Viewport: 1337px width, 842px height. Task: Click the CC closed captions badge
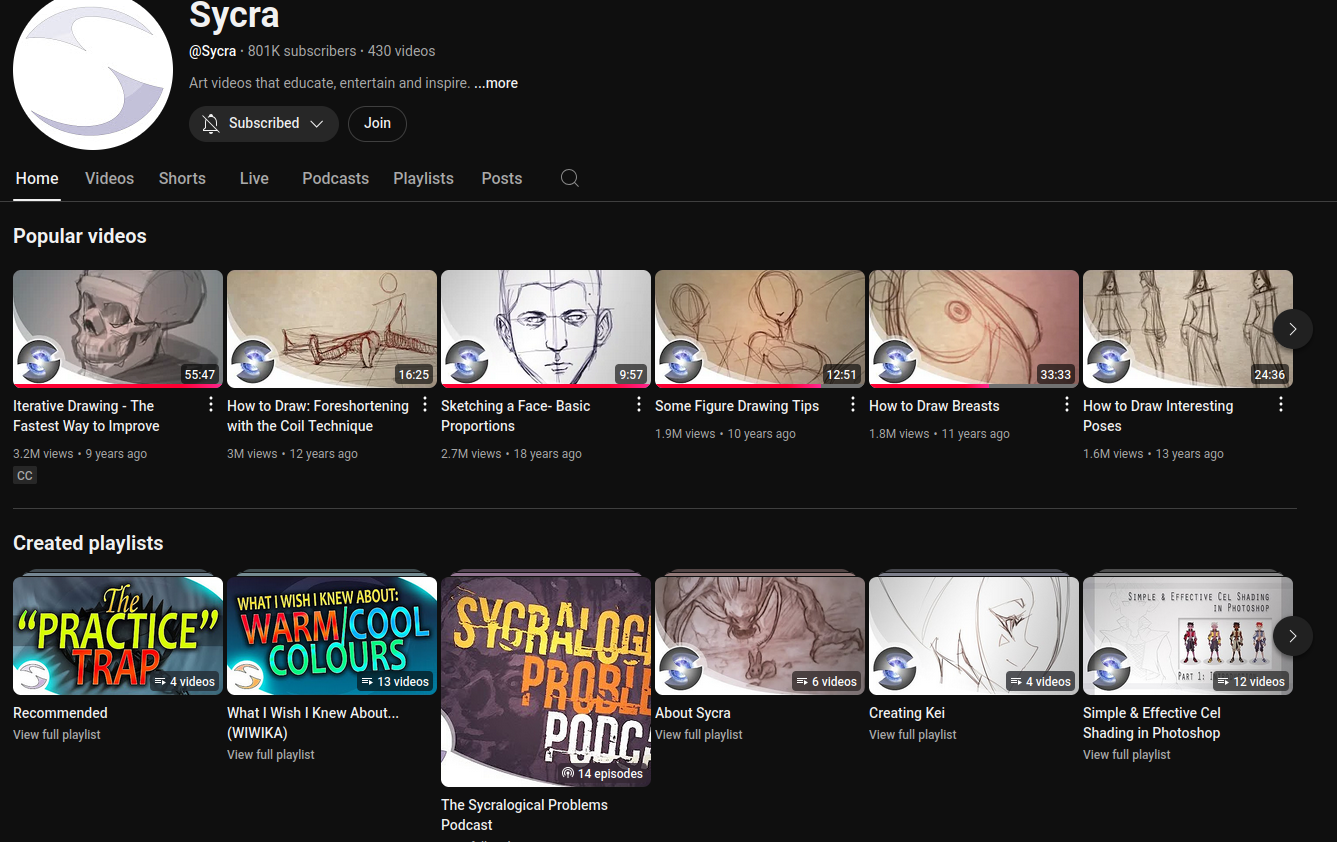click(x=25, y=476)
